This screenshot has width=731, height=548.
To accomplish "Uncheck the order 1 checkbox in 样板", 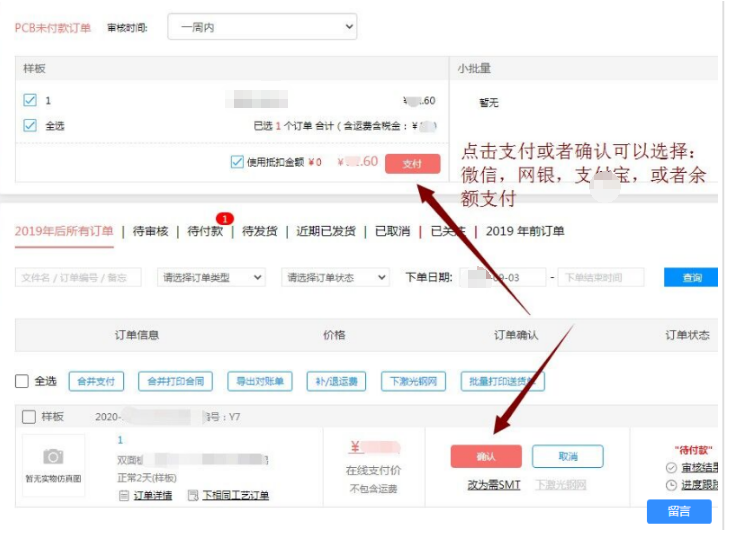I will pos(30,100).
